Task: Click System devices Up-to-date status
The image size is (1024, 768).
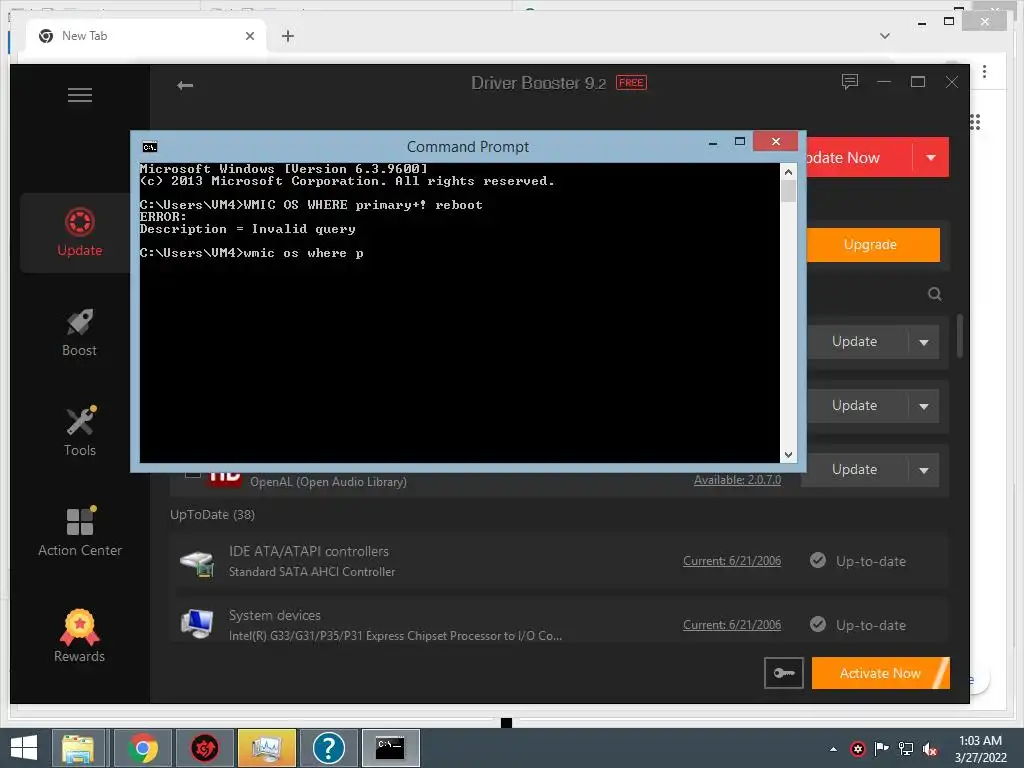Action: coord(857,625)
